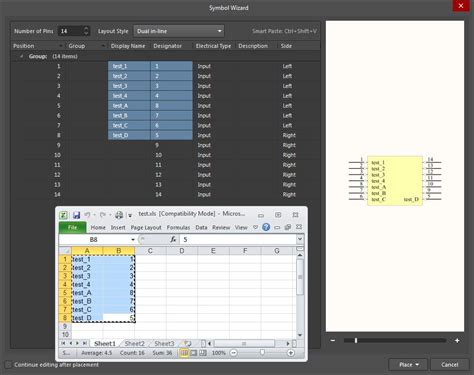This screenshot has width=474, height=375.
Task: Go to first sheet navigation arrow
Action: [63, 343]
